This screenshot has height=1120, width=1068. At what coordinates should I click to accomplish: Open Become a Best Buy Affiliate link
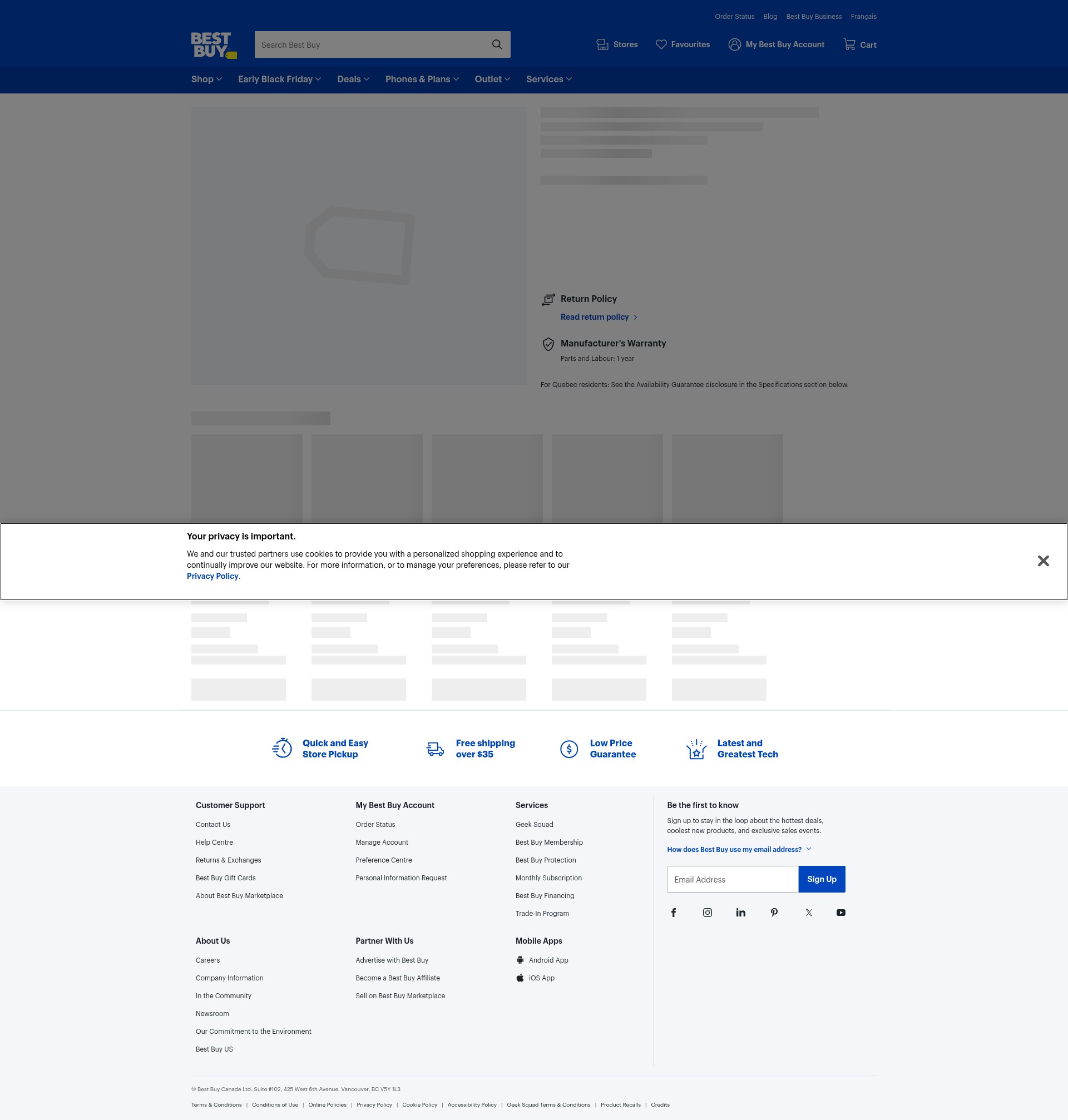tap(397, 978)
